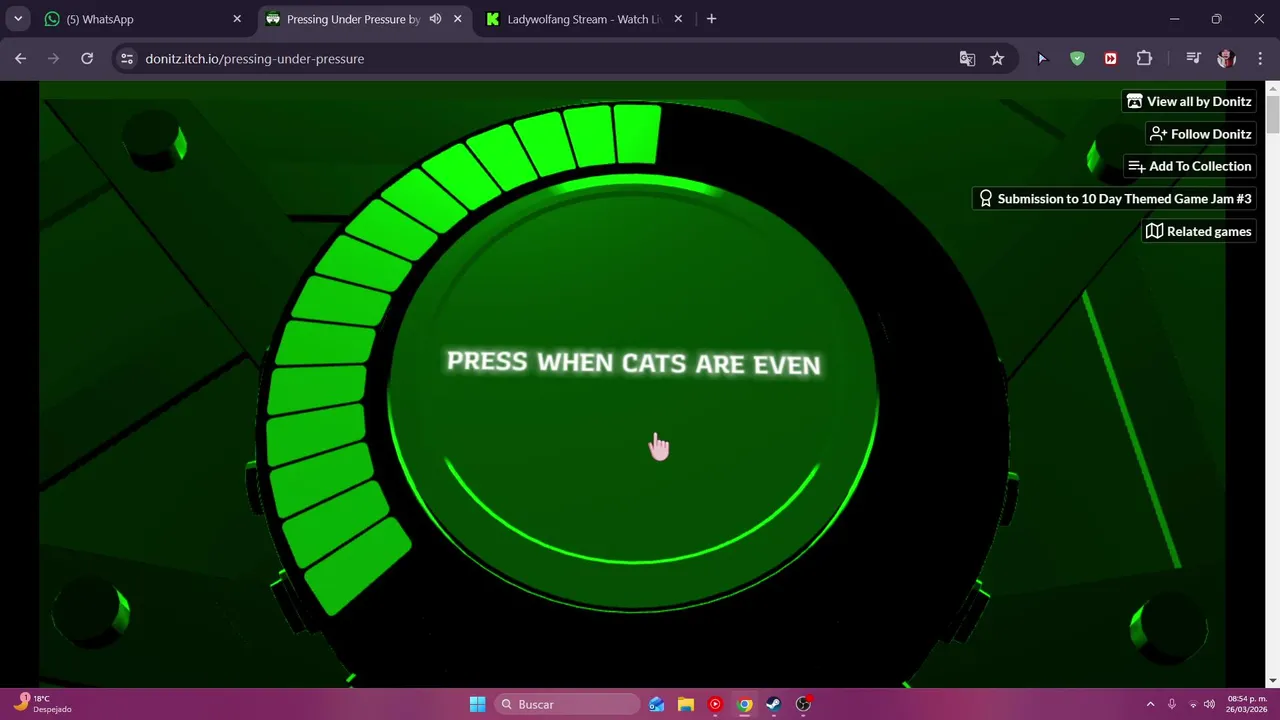
Task: Open a new browser tab
Action: pos(711,19)
